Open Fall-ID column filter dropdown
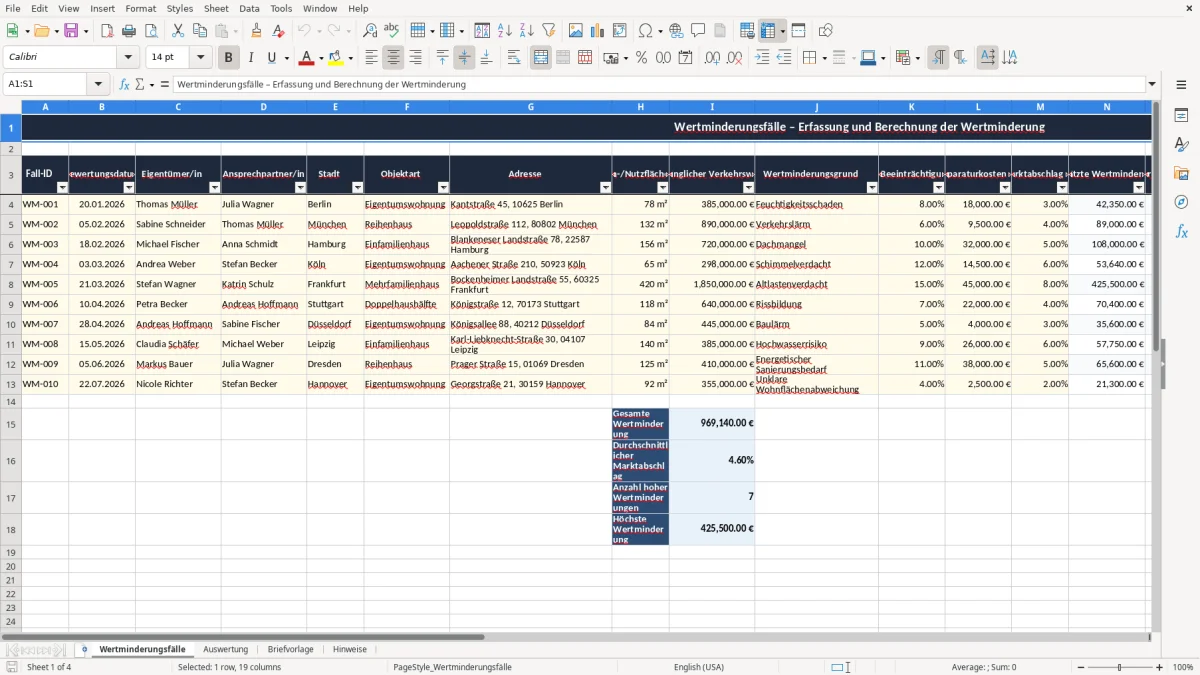Image resolution: width=1200 pixels, height=675 pixels. [x=62, y=187]
